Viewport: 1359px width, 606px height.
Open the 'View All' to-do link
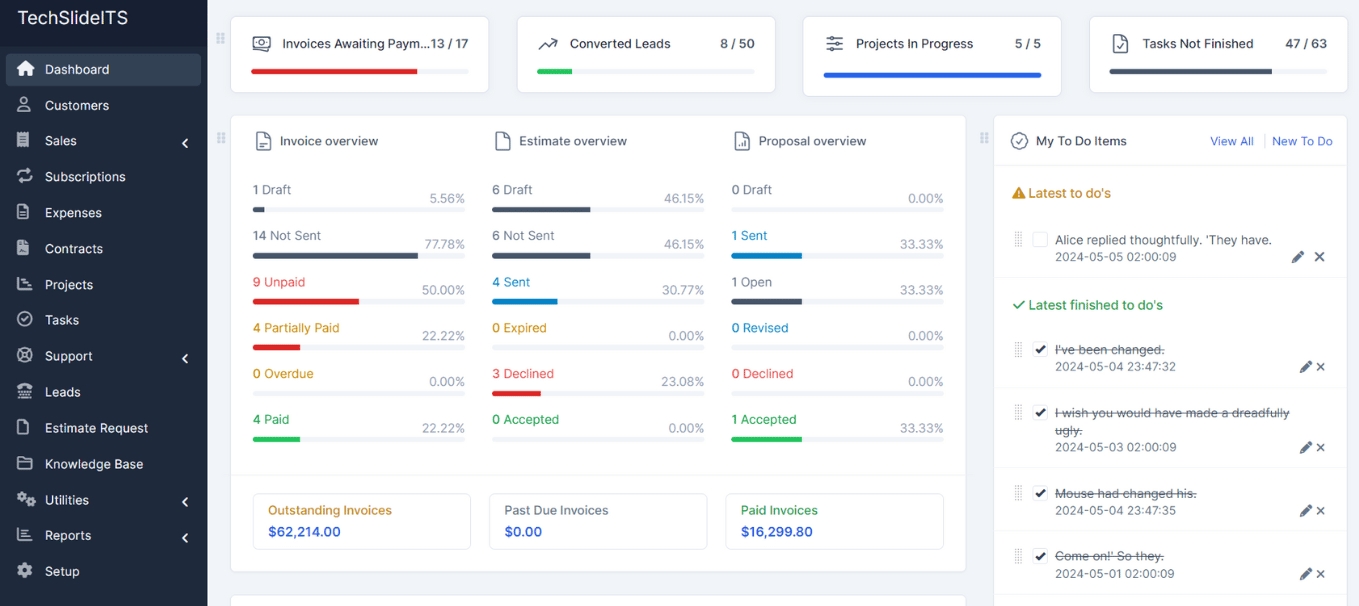[1232, 141]
